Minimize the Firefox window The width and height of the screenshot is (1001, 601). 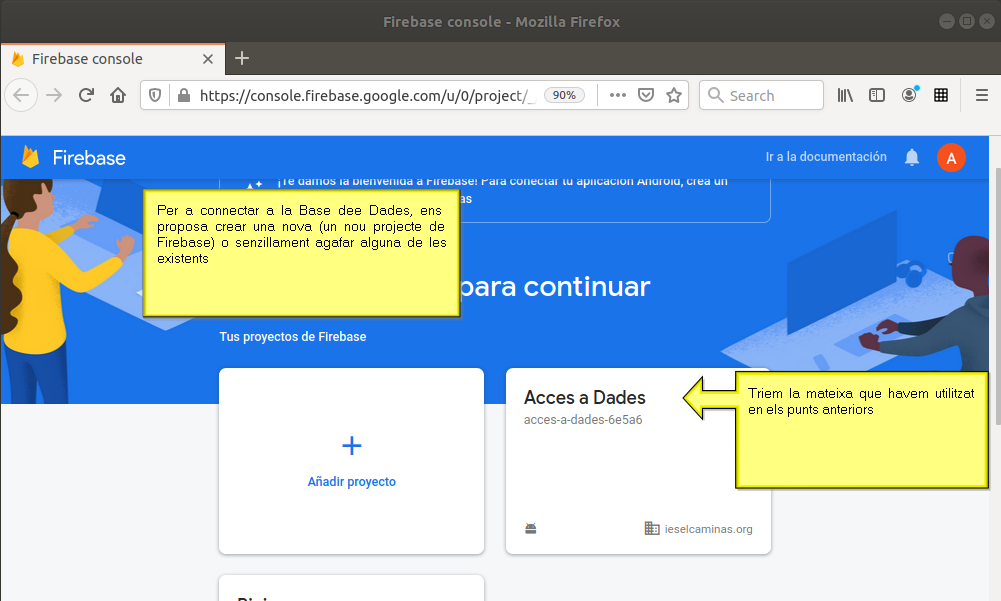click(947, 21)
